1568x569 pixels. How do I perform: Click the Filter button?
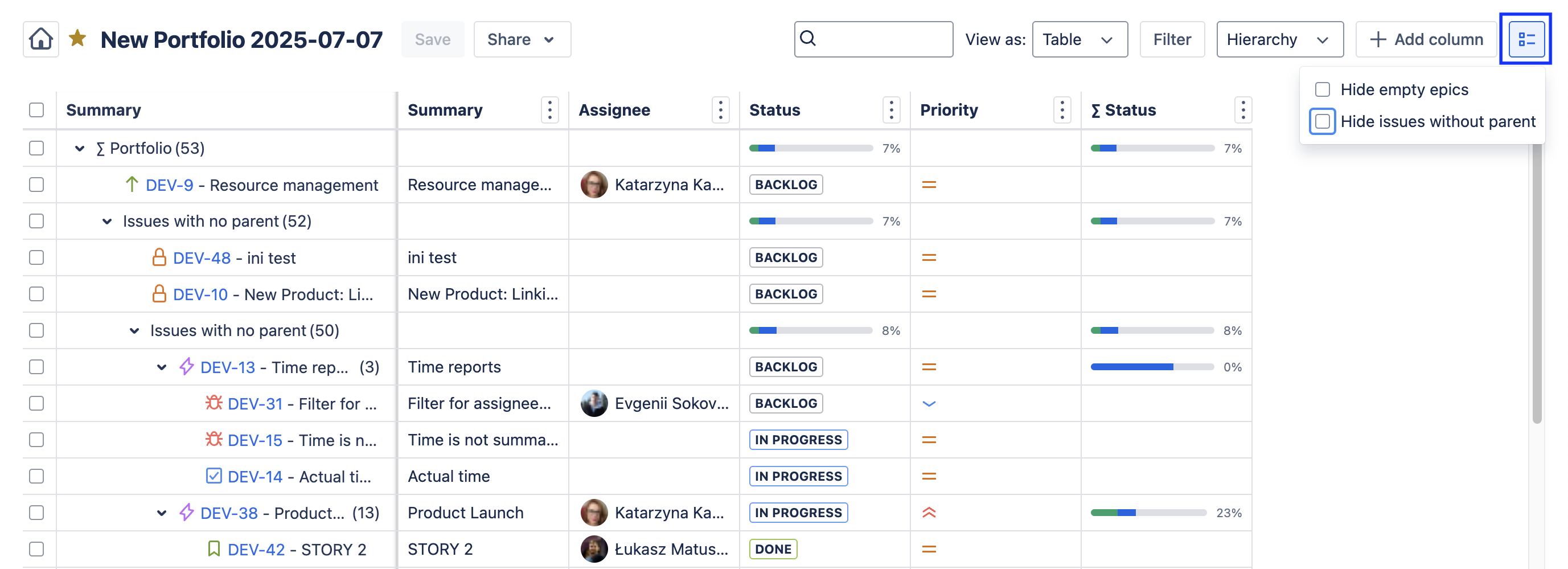[x=1171, y=40]
